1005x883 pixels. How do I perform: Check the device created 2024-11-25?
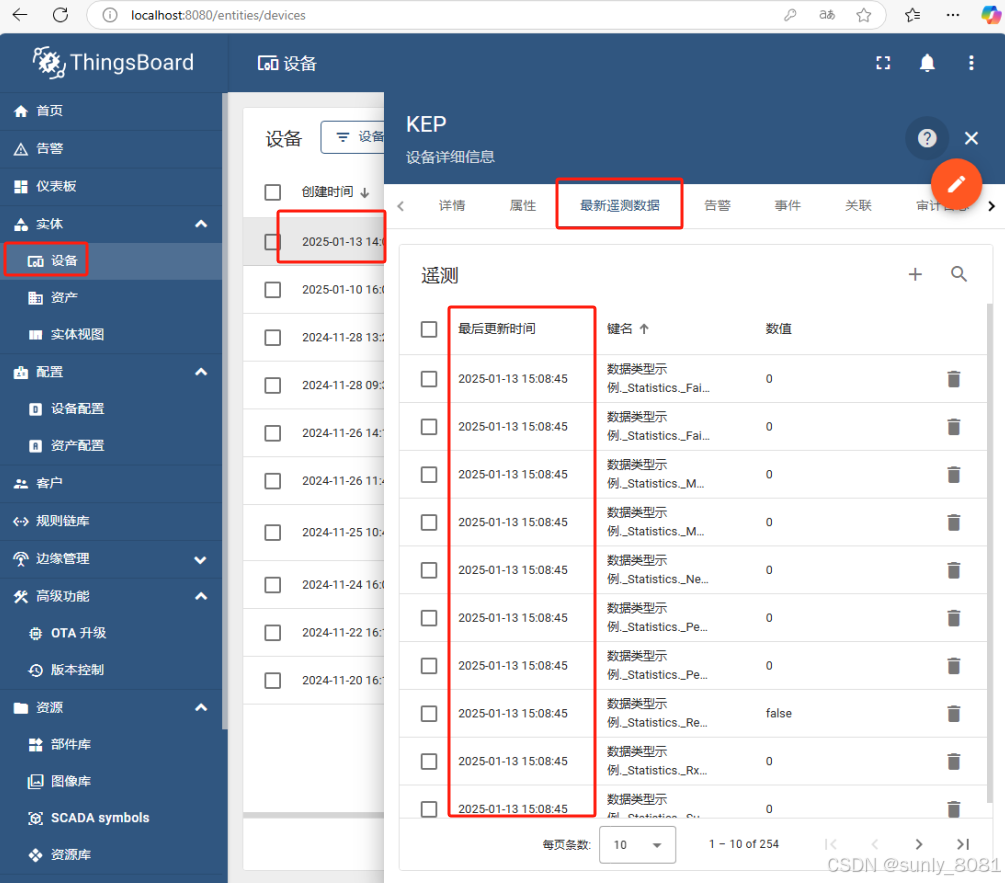272,532
